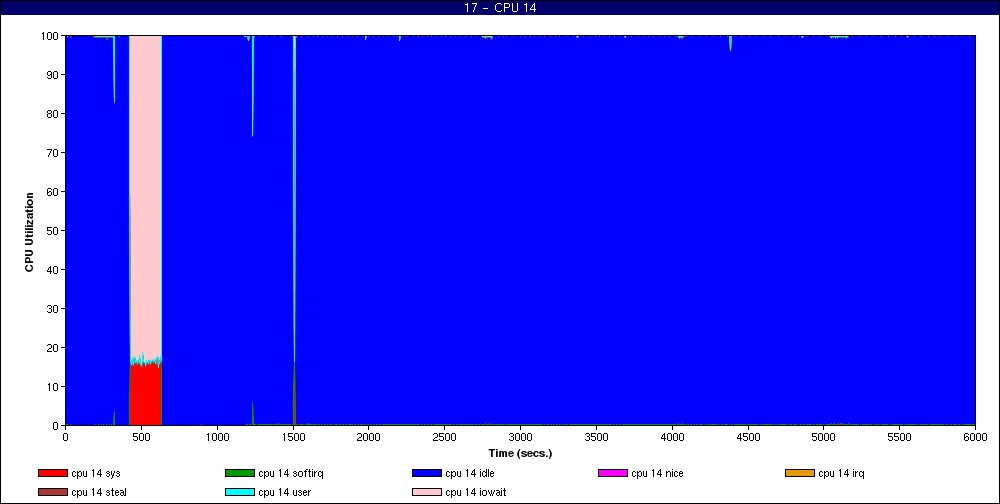
Task: Select the 'cpu 14 iowait' legend label
Action: point(476,493)
